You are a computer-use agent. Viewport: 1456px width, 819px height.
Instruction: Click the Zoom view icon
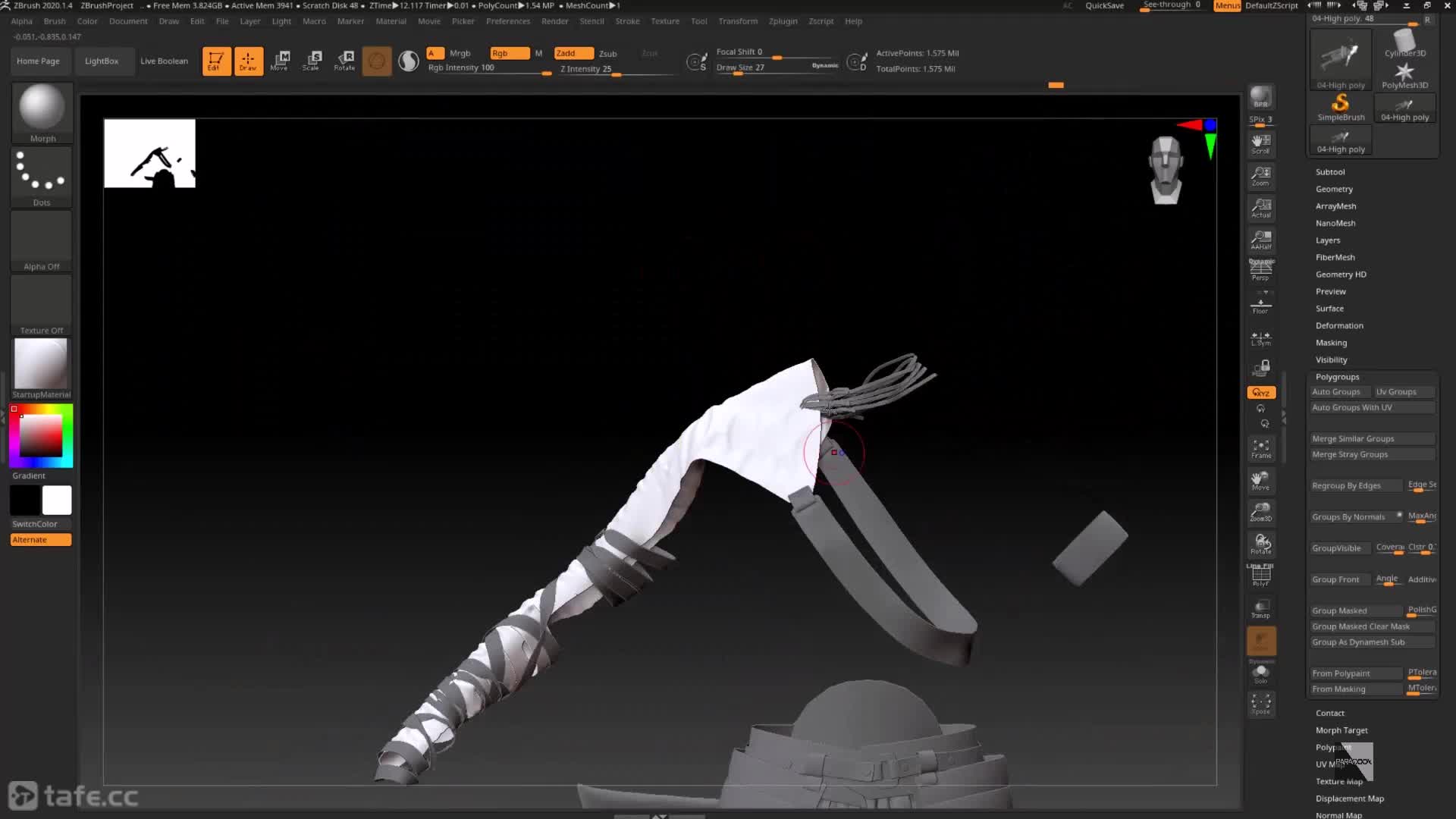pyautogui.click(x=1261, y=175)
